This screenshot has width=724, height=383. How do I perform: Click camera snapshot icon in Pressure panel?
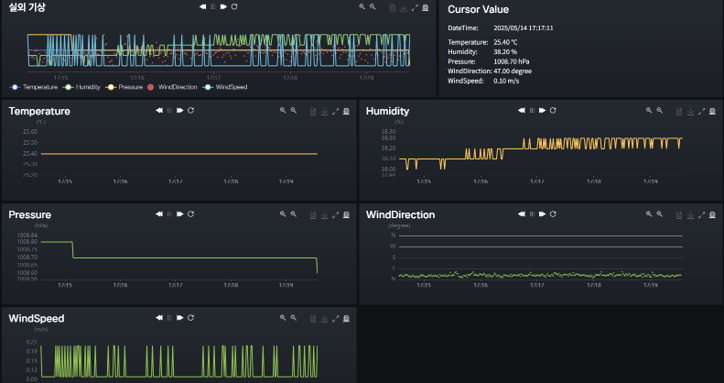[x=346, y=215]
